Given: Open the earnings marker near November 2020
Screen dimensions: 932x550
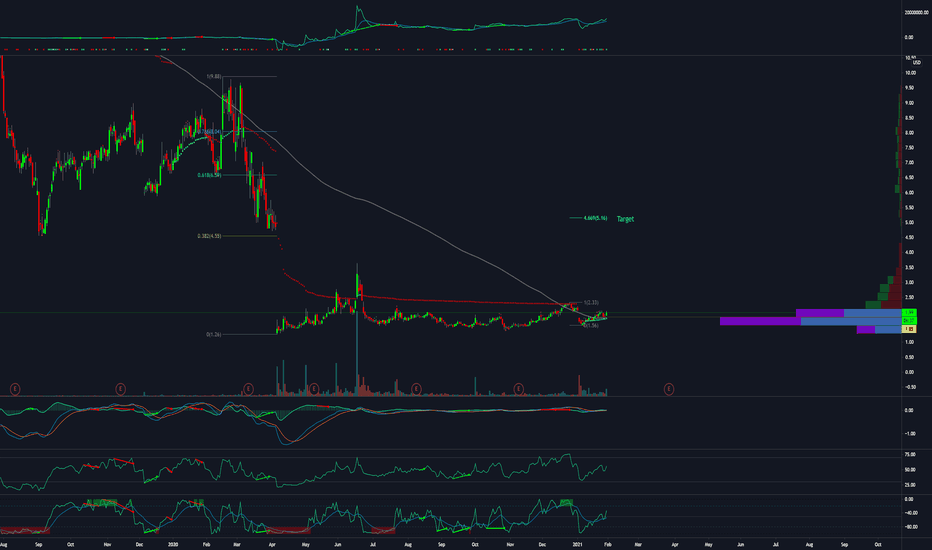Looking at the screenshot, I should (518, 389).
